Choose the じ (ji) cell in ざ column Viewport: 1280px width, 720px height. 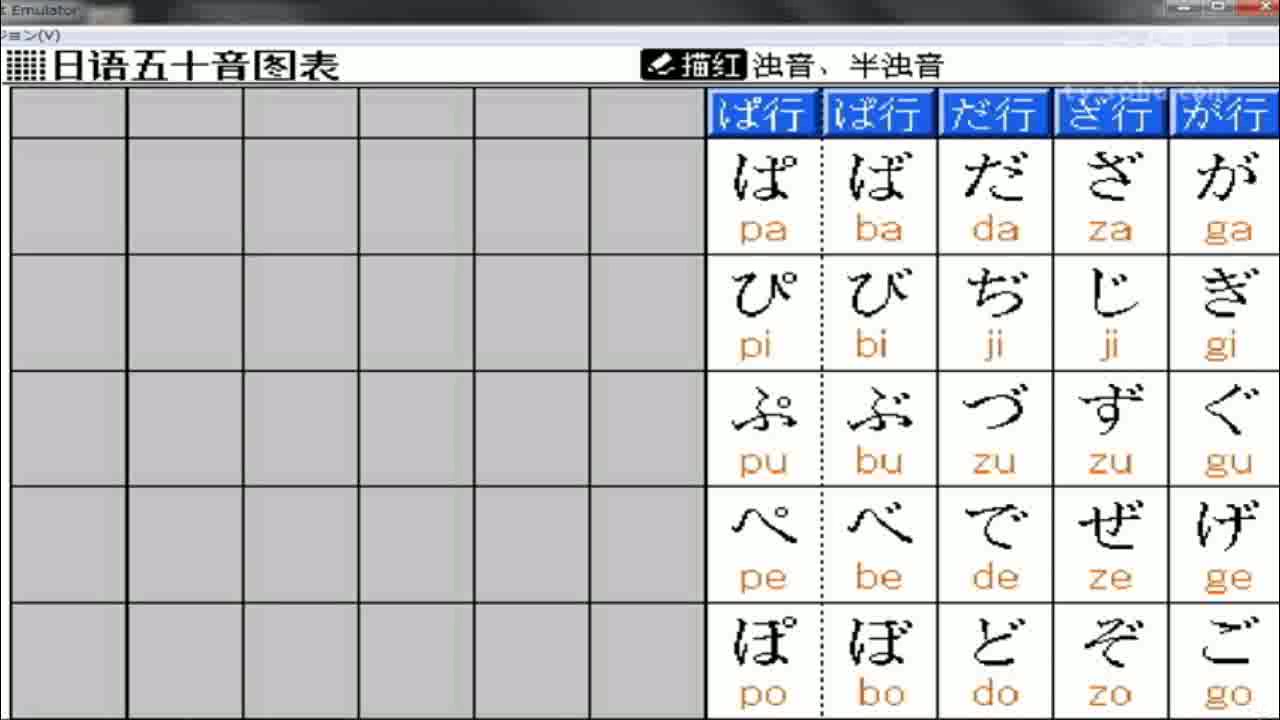click(x=1111, y=313)
